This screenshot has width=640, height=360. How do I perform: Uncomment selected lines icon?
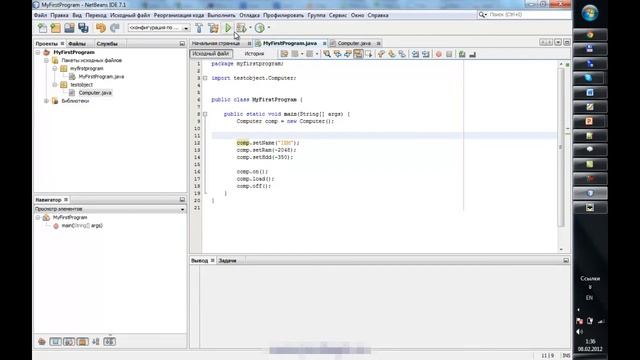click(x=473, y=54)
